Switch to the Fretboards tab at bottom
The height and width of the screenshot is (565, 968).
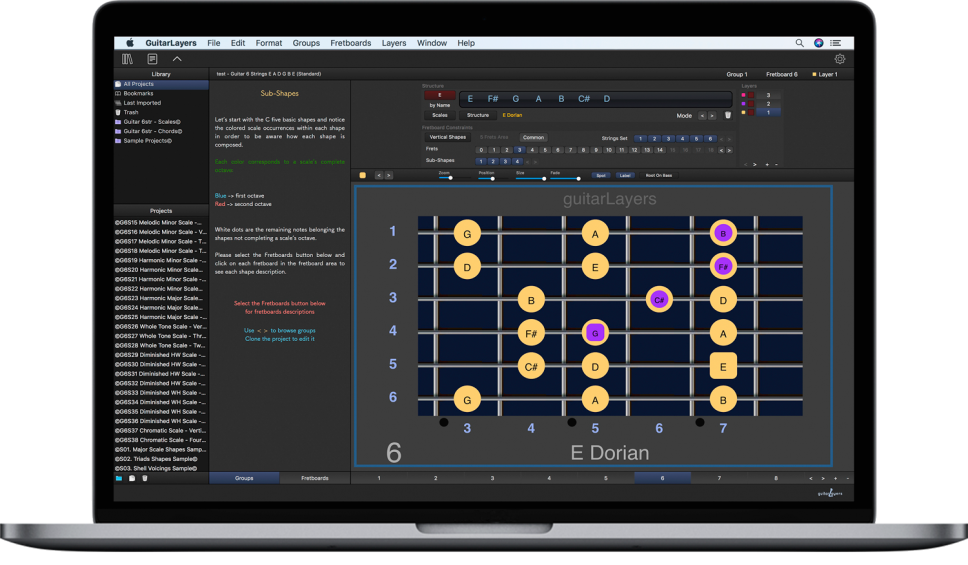tap(315, 478)
